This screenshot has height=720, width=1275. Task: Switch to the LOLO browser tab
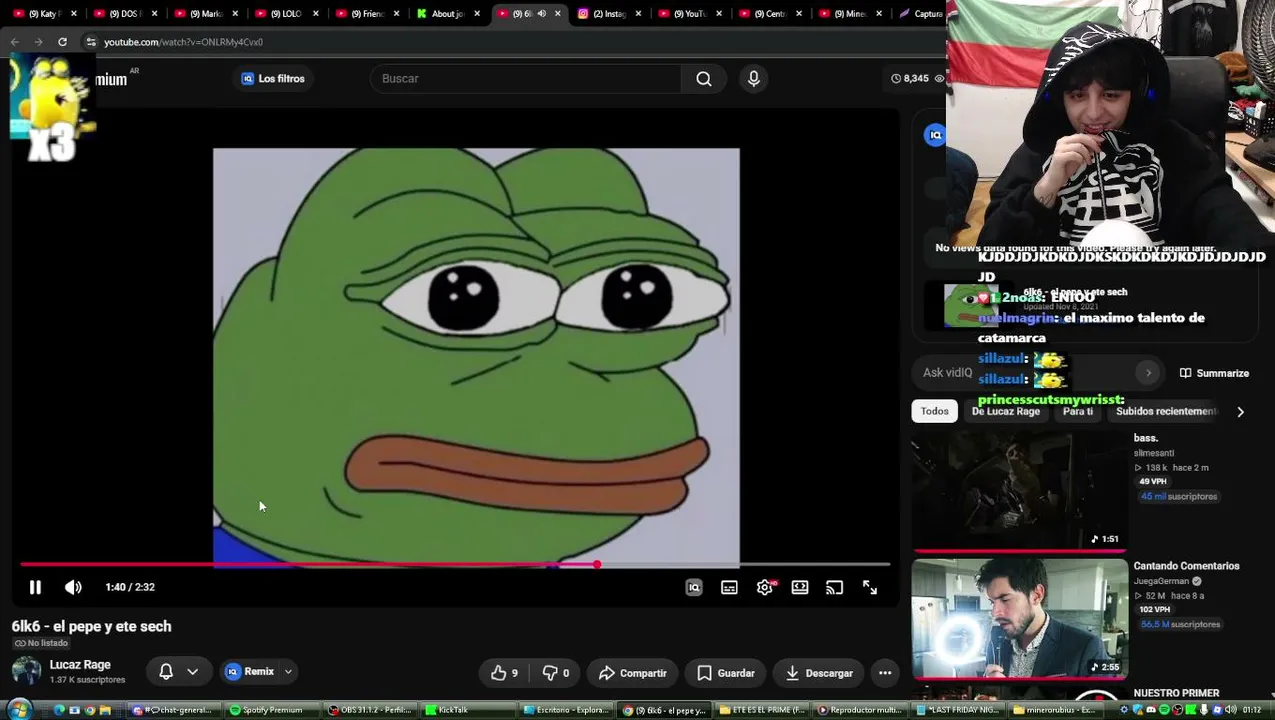(x=285, y=14)
